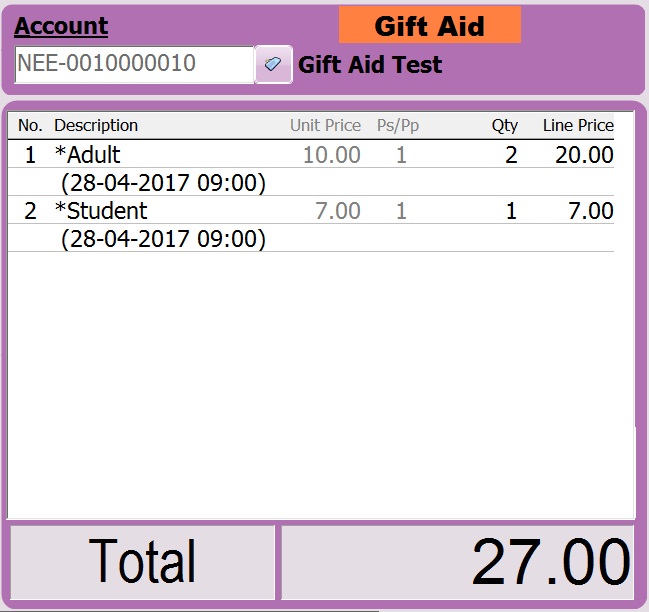Click the No. column header
649x612 pixels.
30,125
